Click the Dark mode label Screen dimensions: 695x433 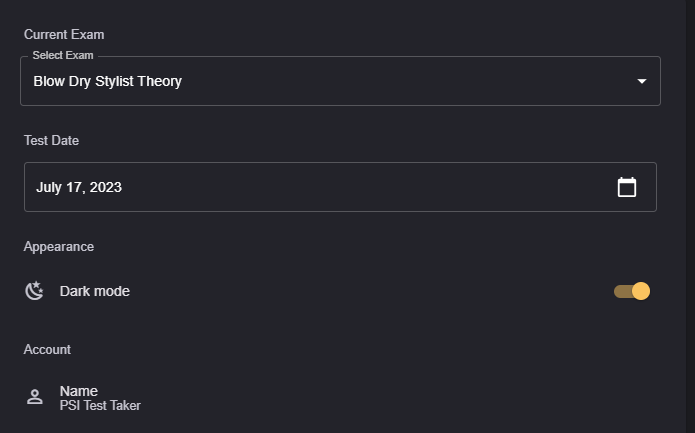pyautogui.click(x=95, y=291)
